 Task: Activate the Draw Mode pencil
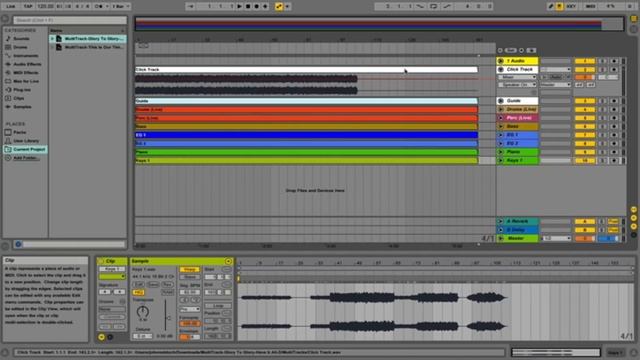[x=551, y=7]
